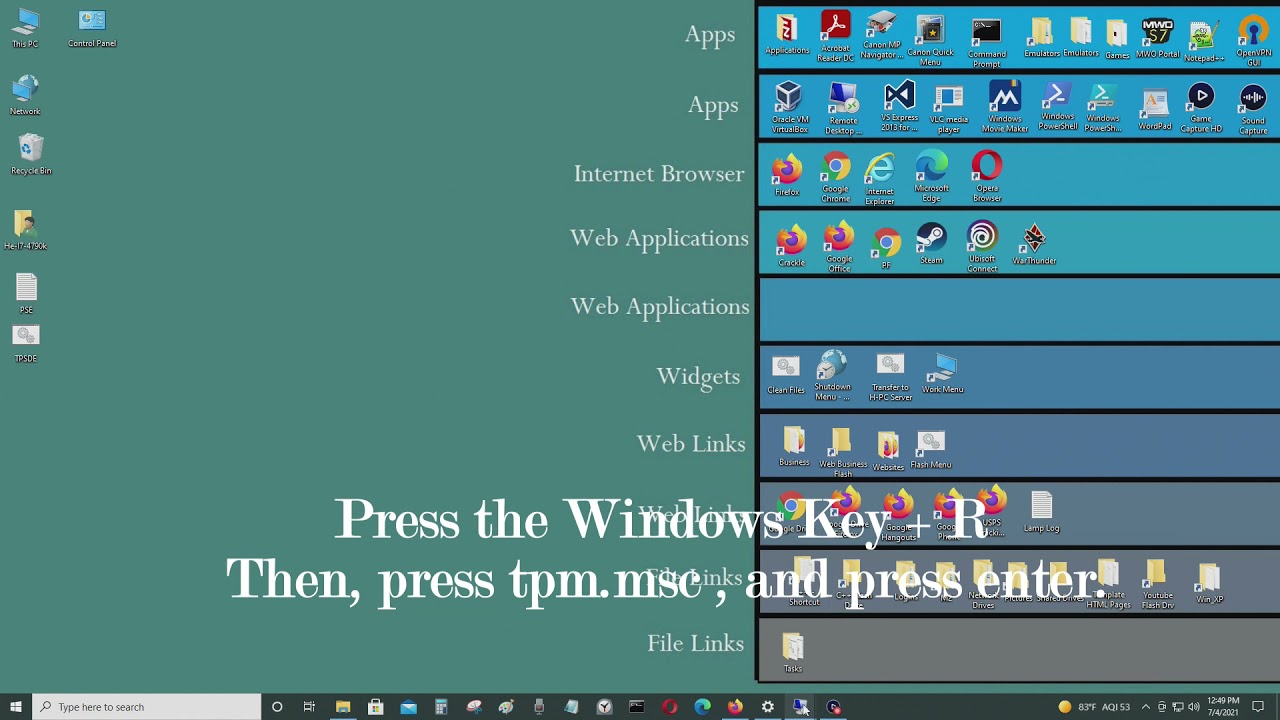1280x720 pixels.
Task: Click the Windows Start button
Action: pos(16,707)
